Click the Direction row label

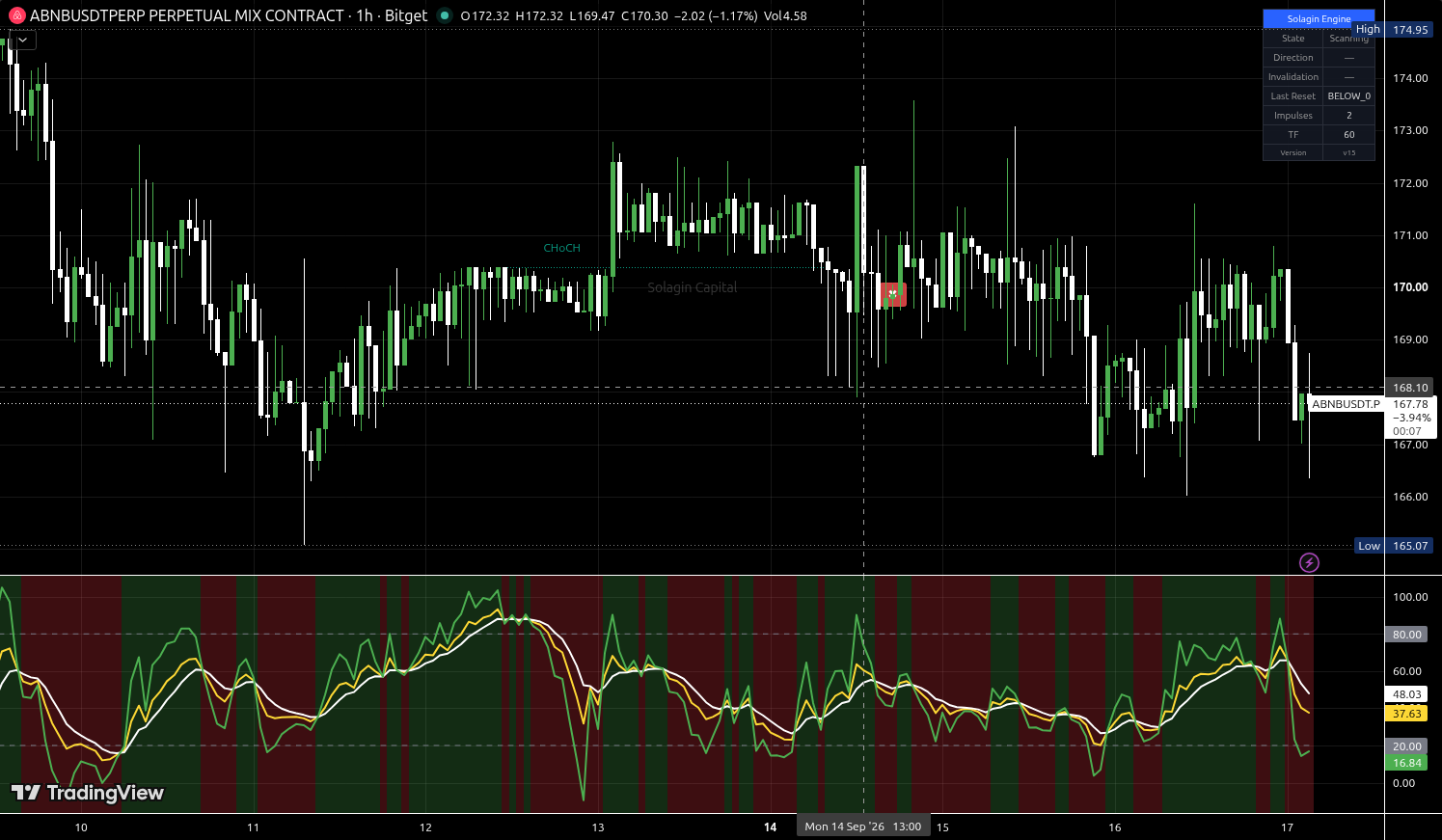point(1292,58)
